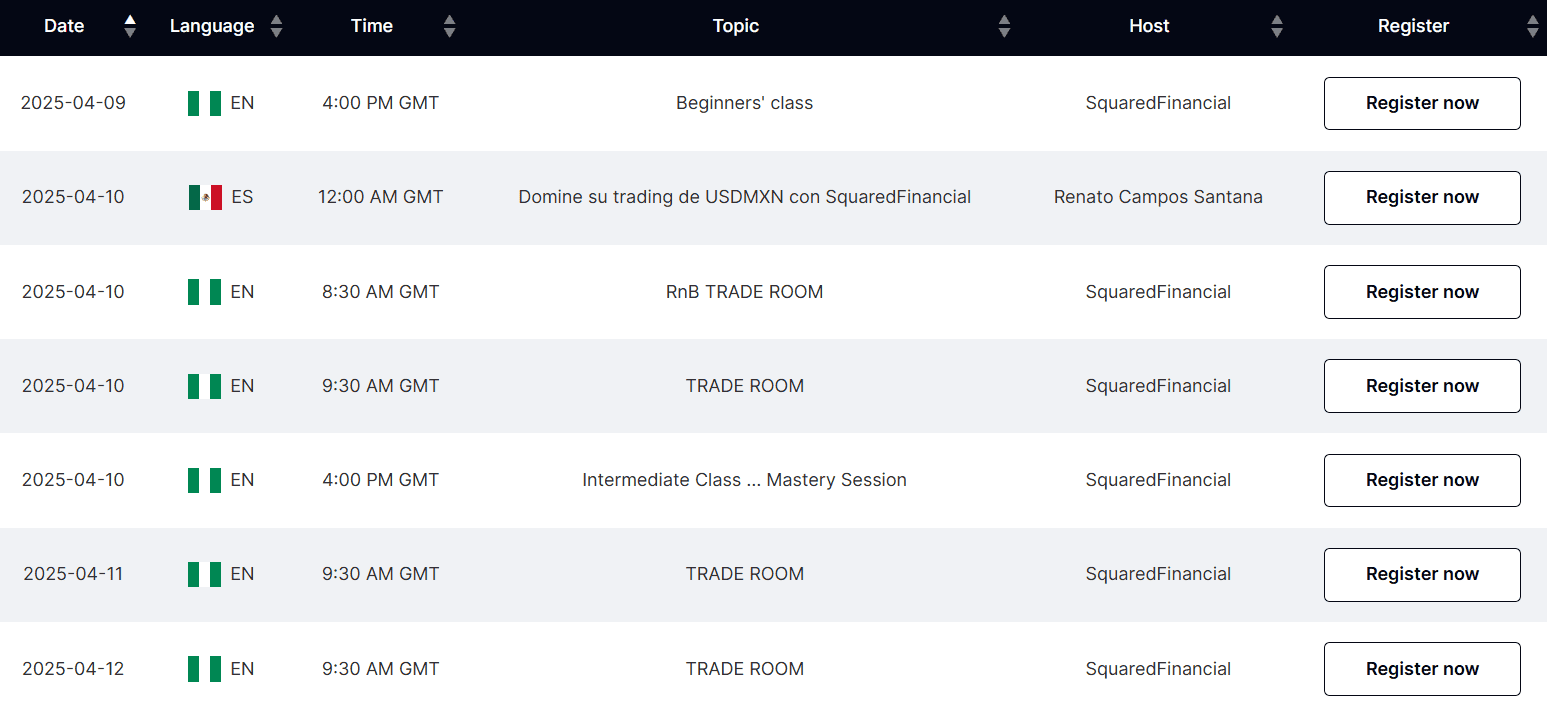Image resolution: width=1547 pixels, height=702 pixels.
Task: Click the topic text RnB TRADE ROOM
Action: tap(744, 292)
